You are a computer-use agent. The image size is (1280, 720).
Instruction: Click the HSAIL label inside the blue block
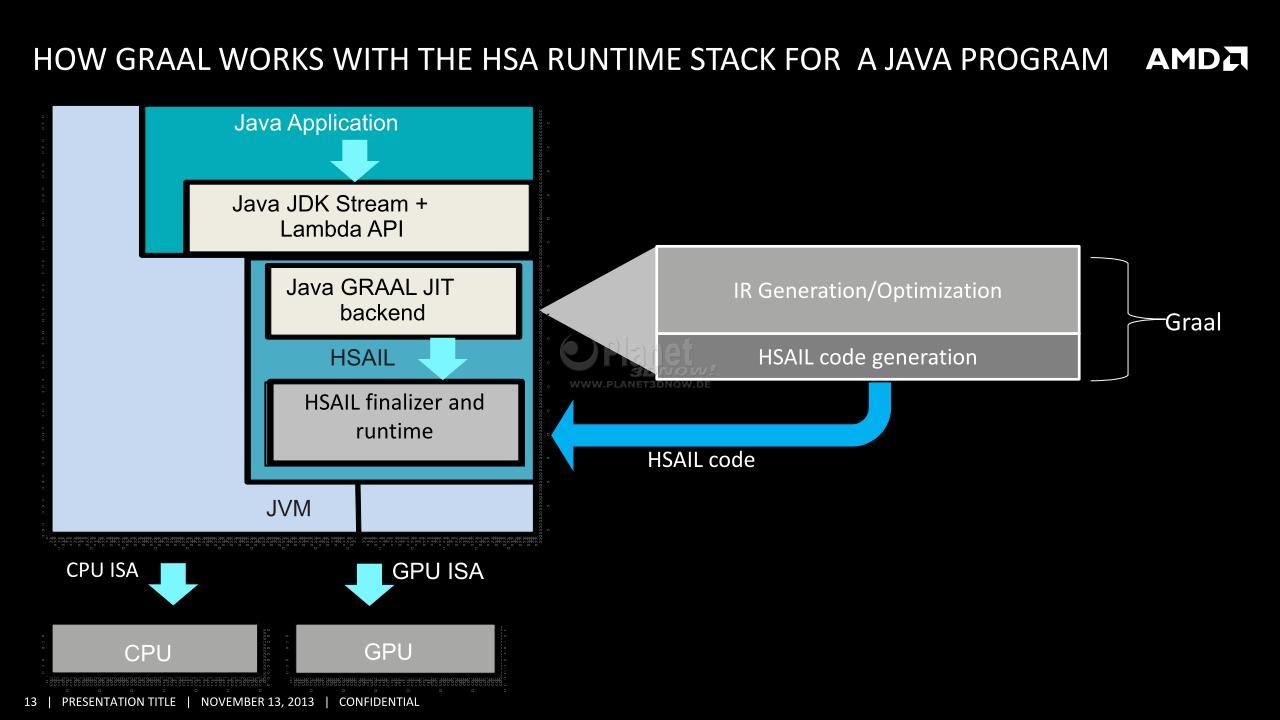362,358
